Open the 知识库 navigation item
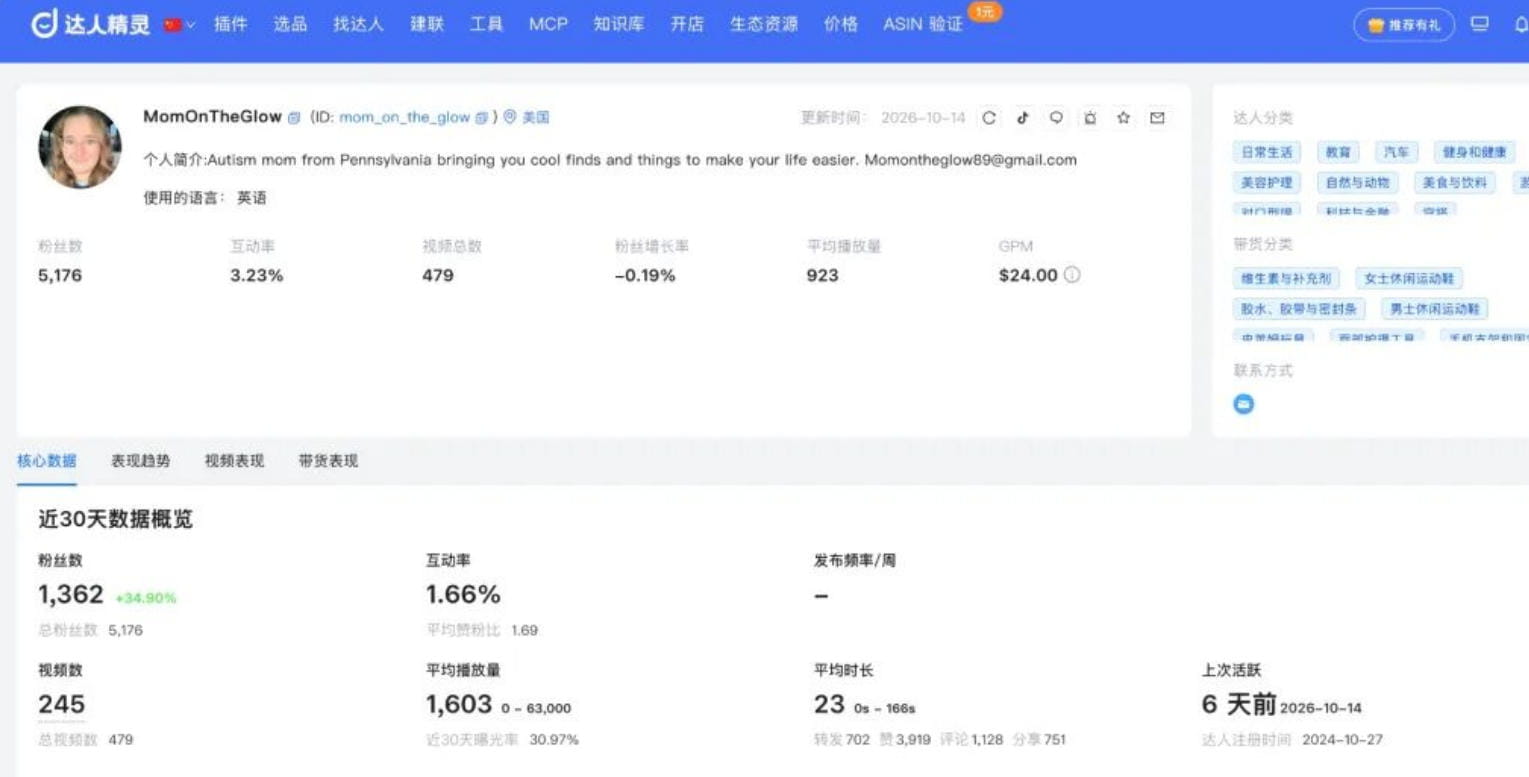The image size is (1529, 777). [x=619, y=24]
